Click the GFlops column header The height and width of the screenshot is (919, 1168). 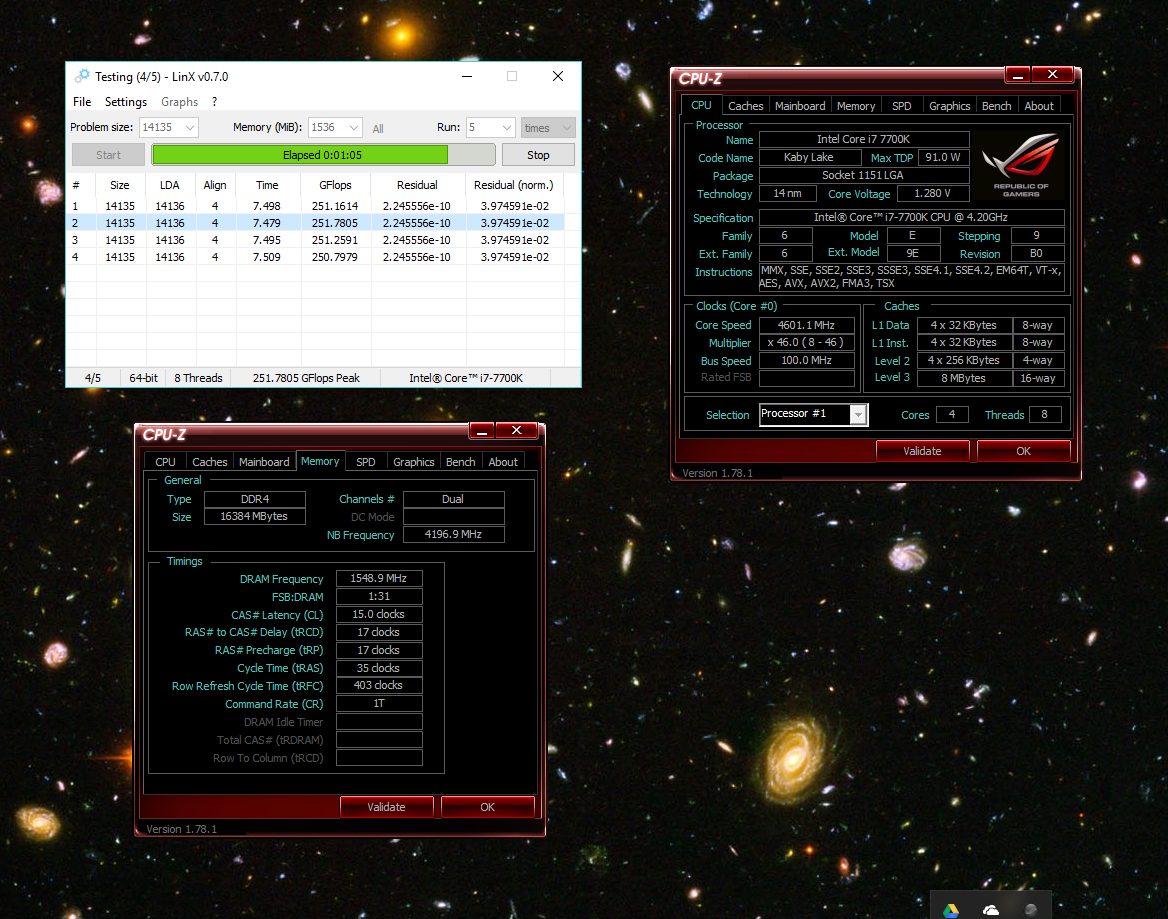tap(335, 185)
